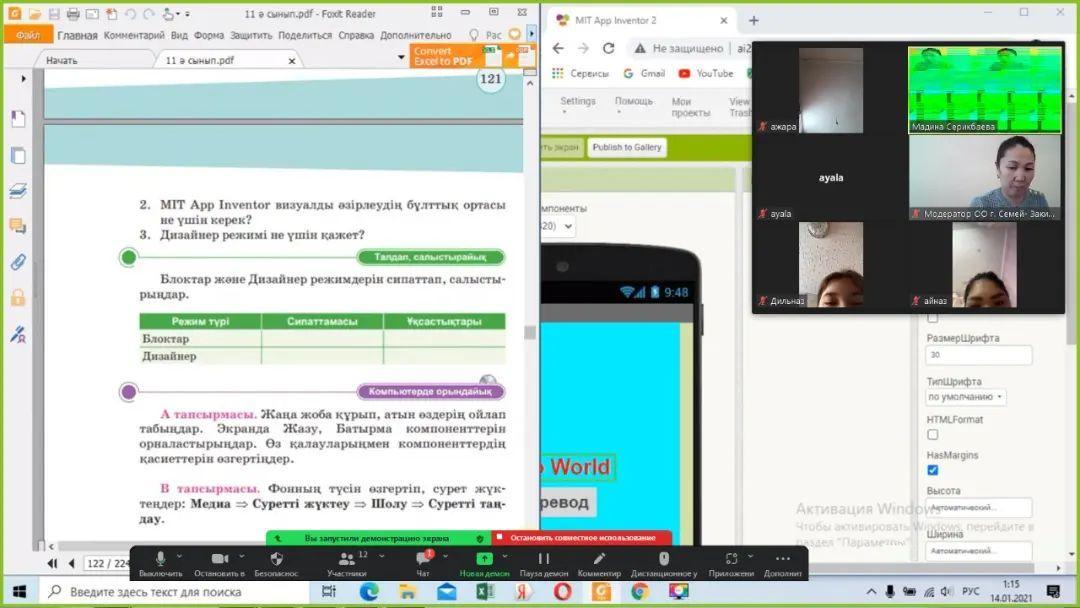
Task: Open the ТипШрифта 'по умолчанию' dropdown
Action: (965, 397)
